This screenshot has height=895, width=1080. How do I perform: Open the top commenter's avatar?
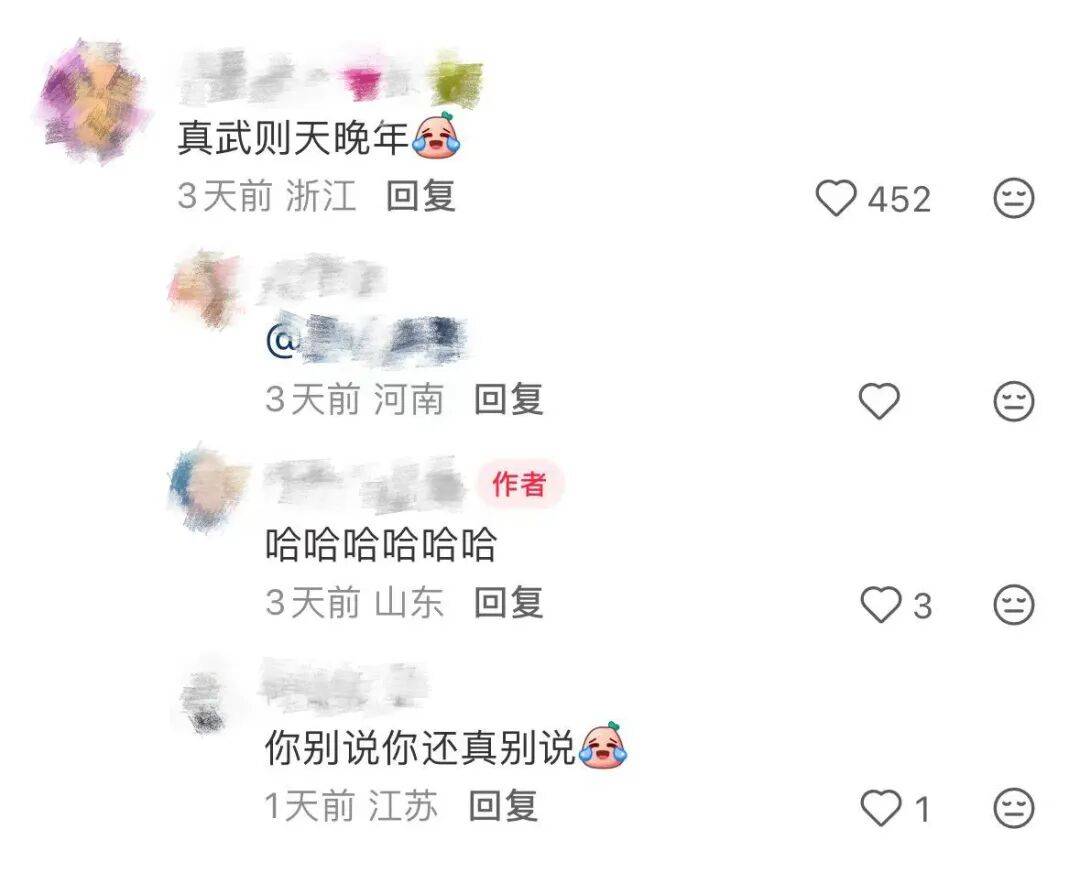(x=92, y=102)
